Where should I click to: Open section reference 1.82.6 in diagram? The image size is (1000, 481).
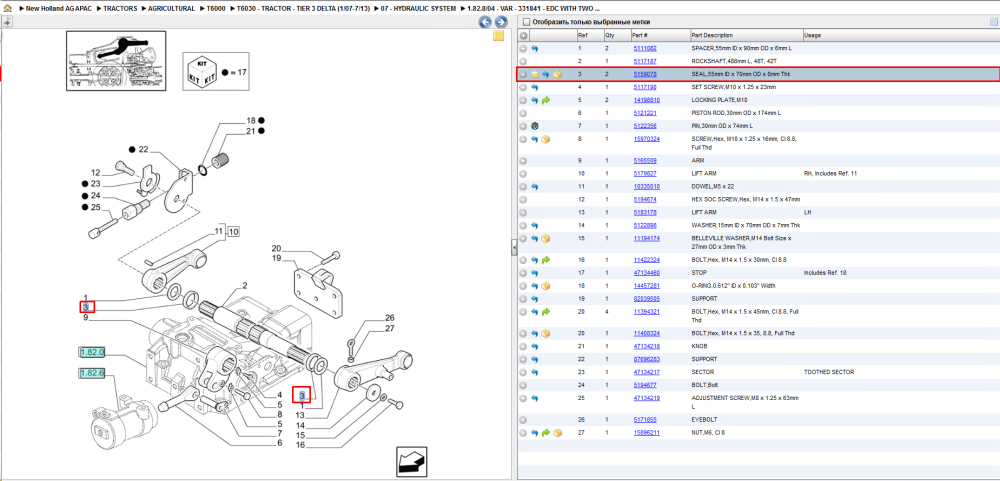coord(92,373)
